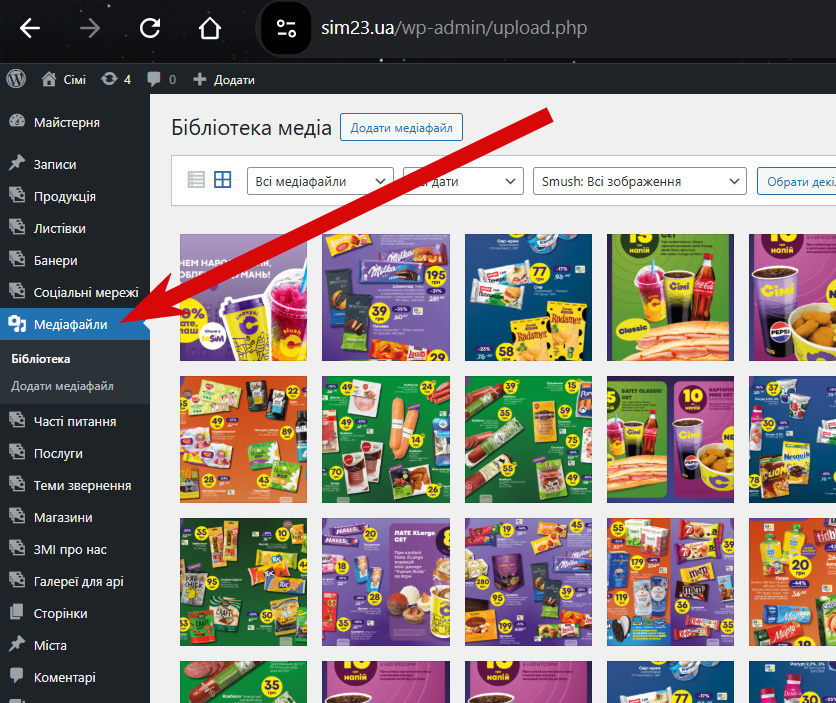
Task: Open Додати медіафайл submenu link
Action: (x=62, y=386)
